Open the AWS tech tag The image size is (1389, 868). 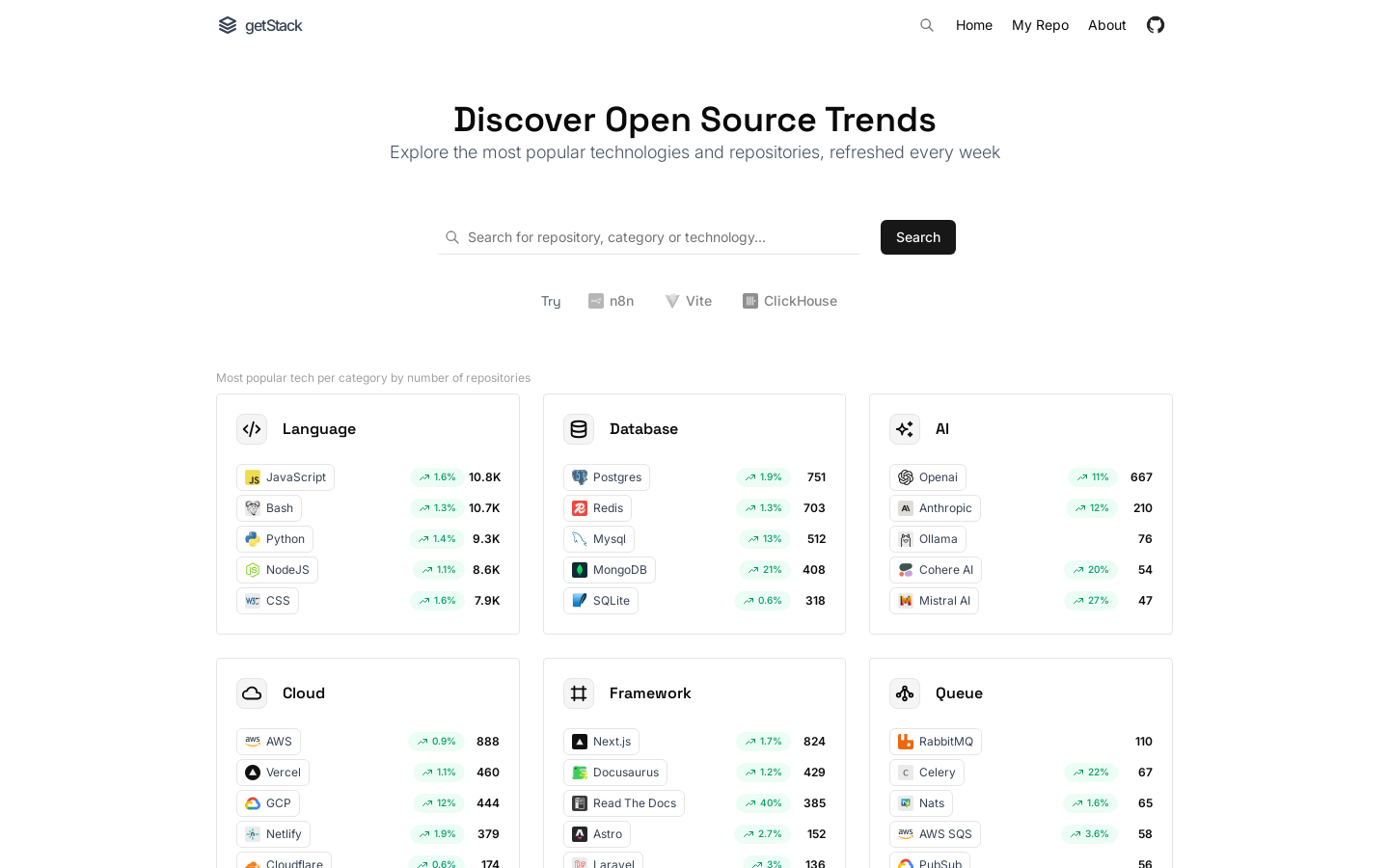(268, 742)
